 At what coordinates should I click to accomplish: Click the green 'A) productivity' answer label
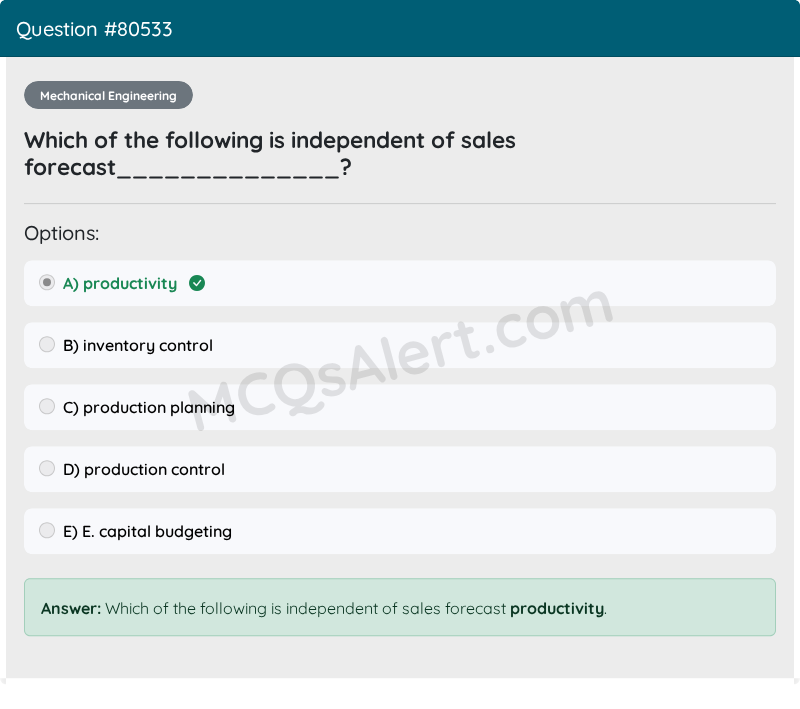(120, 284)
